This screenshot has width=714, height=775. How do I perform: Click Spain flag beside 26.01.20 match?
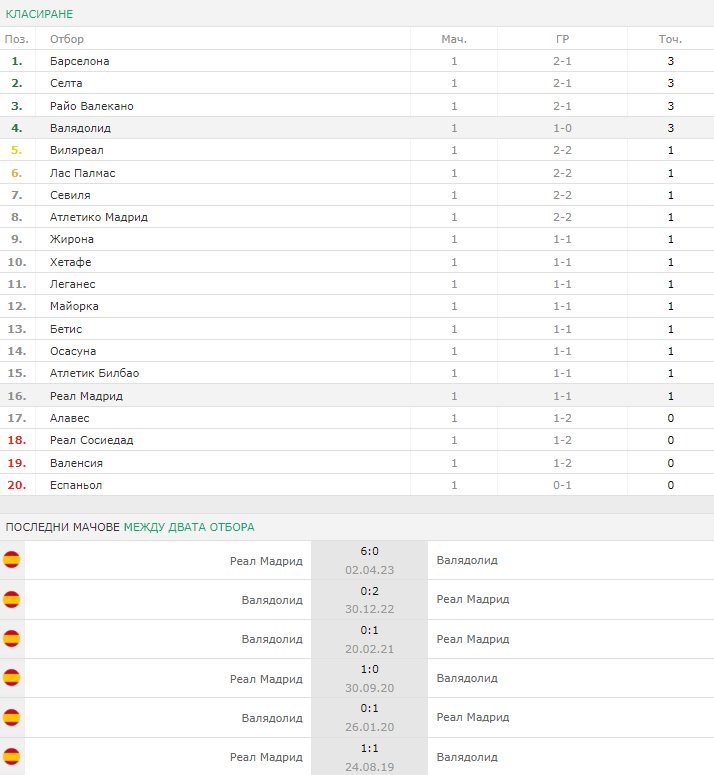(11, 717)
